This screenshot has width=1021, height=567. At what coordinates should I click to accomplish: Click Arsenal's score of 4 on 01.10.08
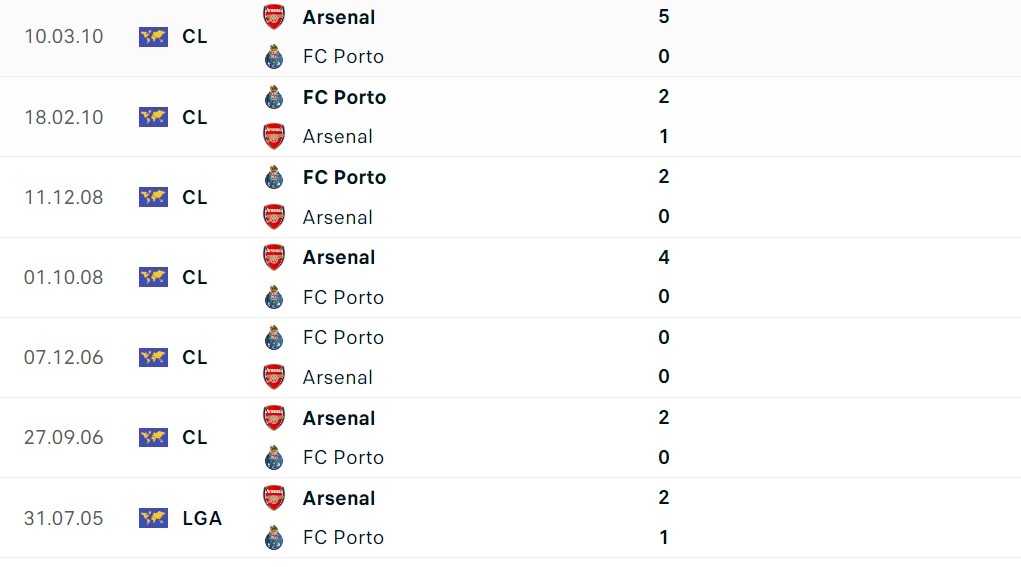pos(664,257)
